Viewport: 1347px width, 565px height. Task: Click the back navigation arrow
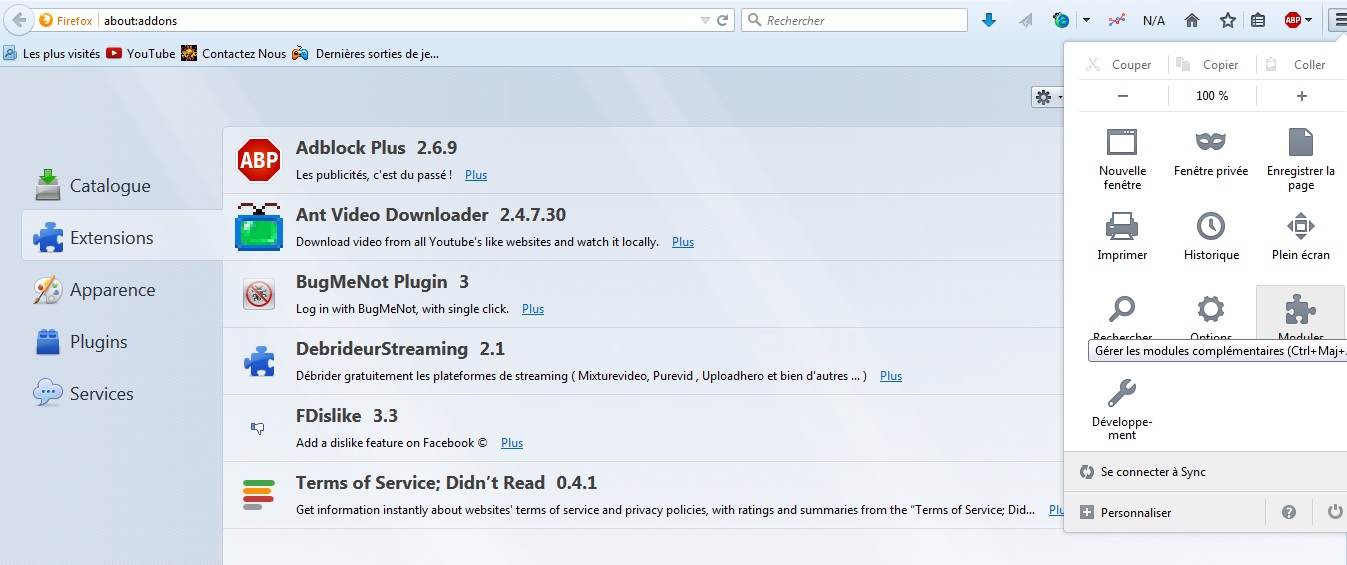click(18, 20)
